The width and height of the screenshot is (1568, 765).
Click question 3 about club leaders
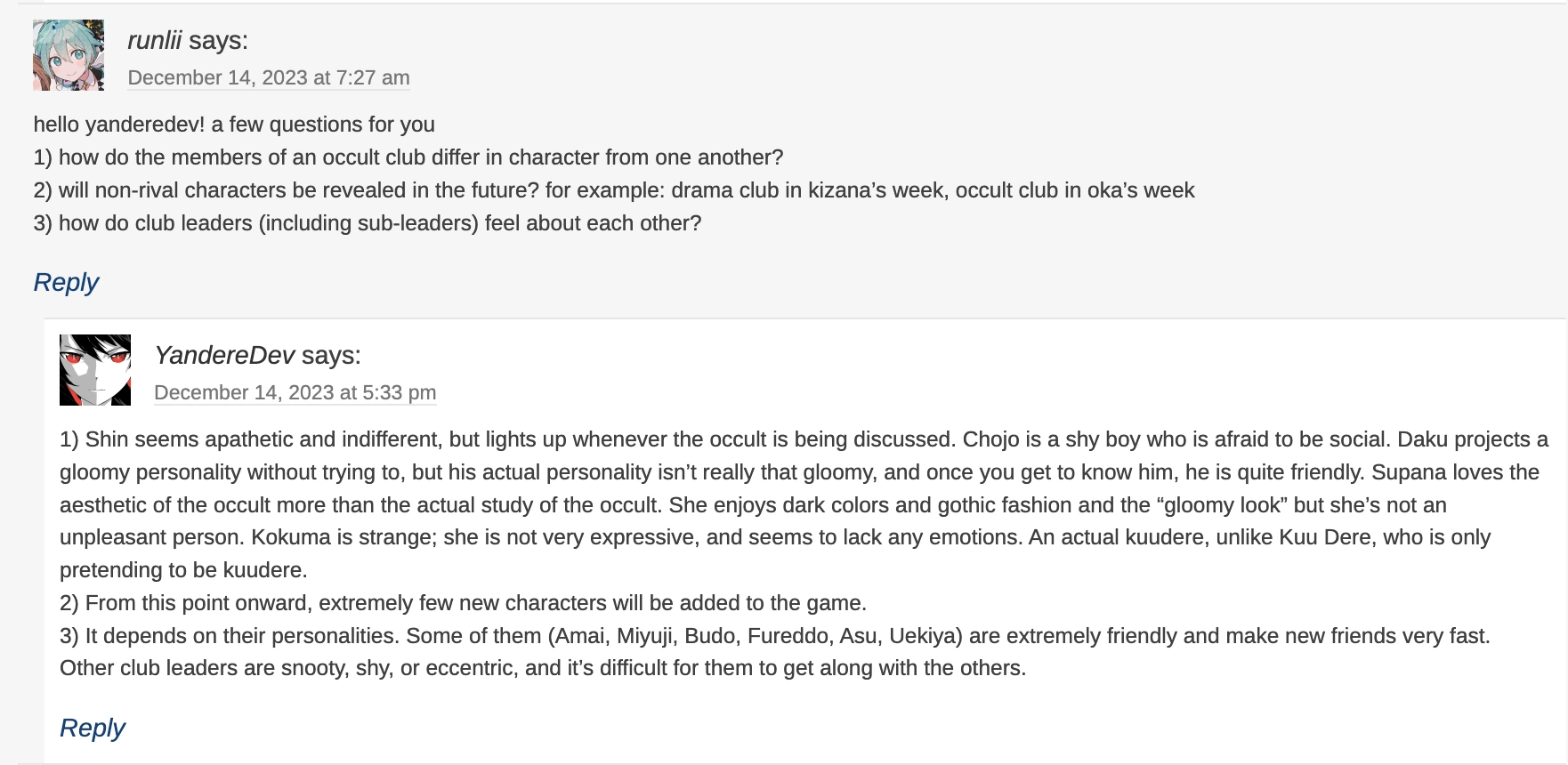(368, 223)
